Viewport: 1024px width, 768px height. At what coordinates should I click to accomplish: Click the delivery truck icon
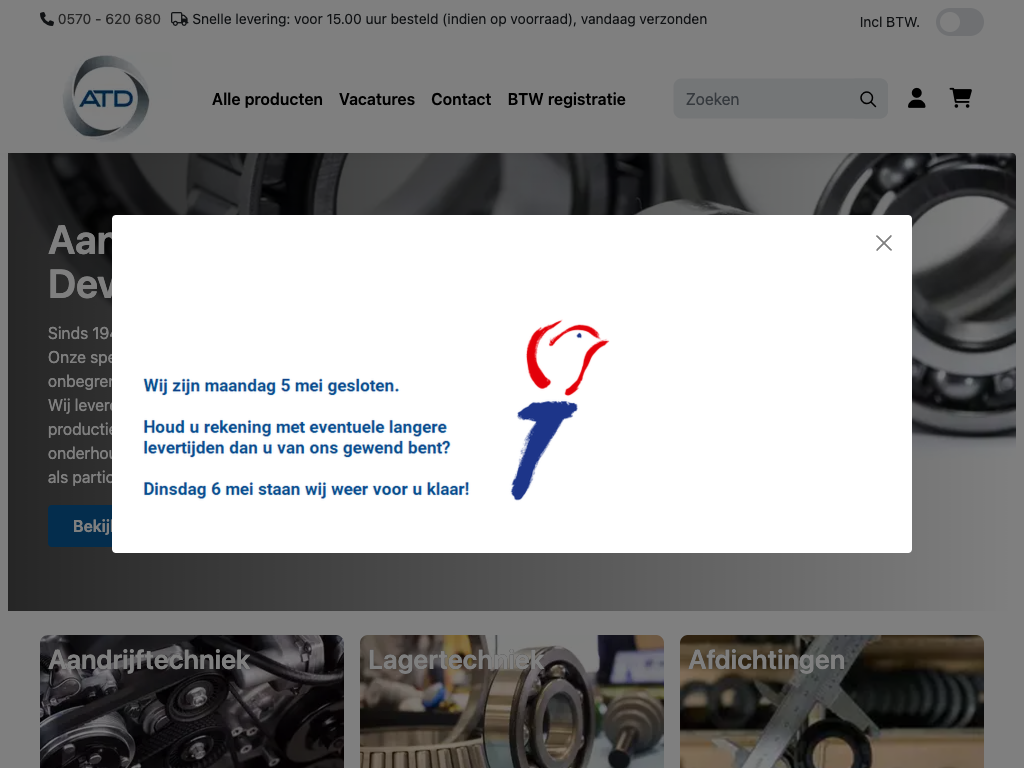(x=179, y=19)
